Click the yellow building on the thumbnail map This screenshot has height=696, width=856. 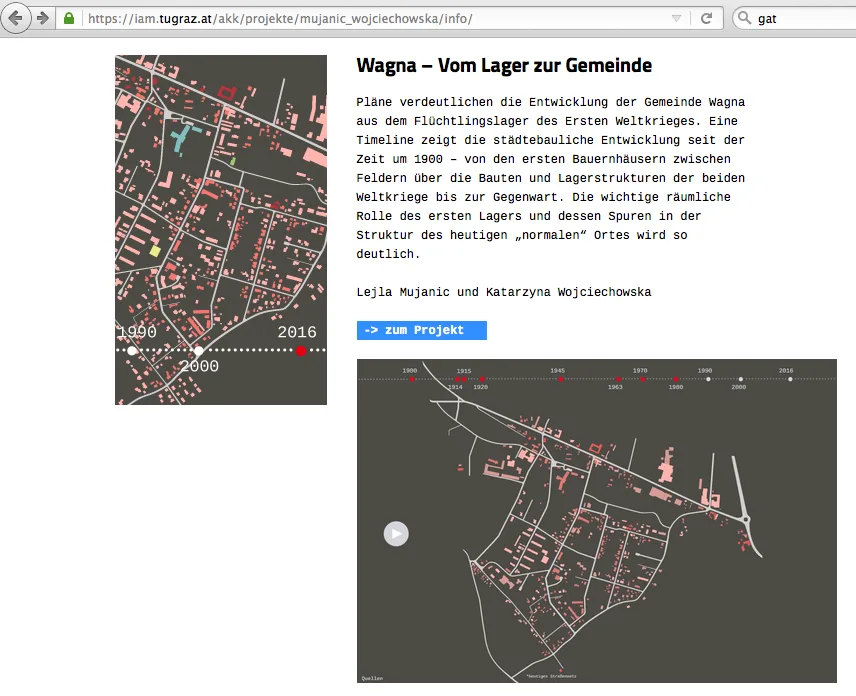[155, 251]
